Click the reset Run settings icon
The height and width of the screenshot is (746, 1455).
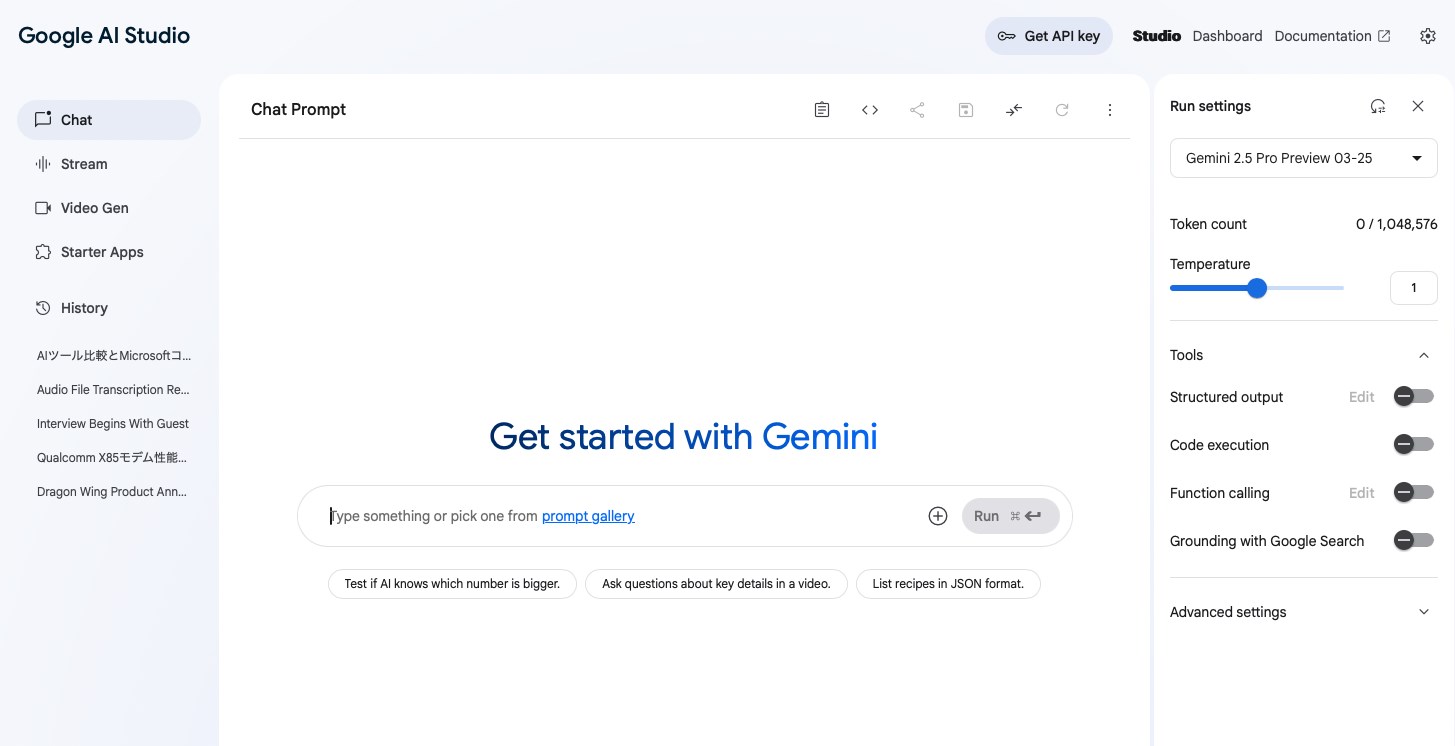(x=1378, y=106)
